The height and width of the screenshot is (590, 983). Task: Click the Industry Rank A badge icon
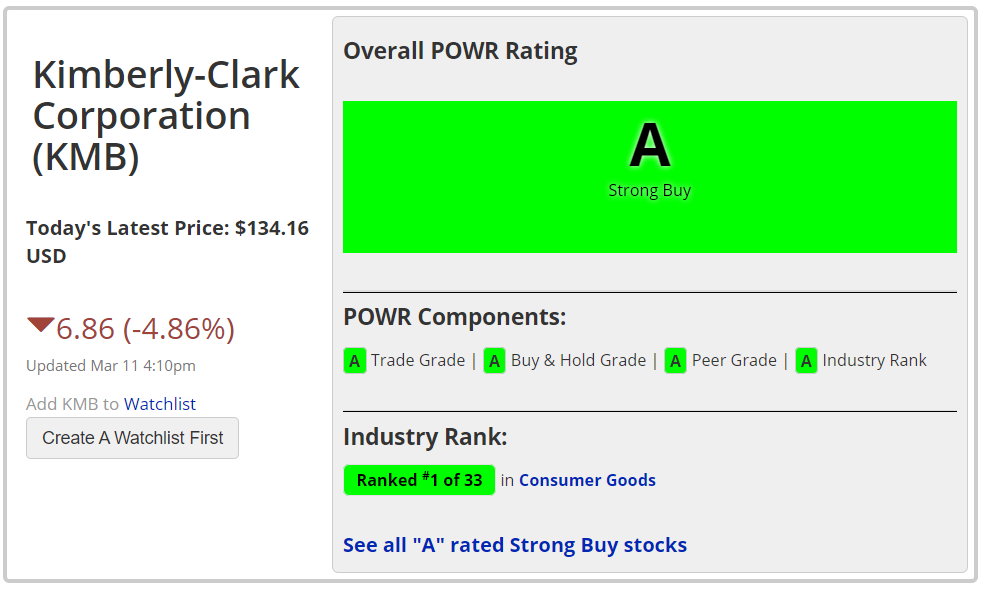click(x=806, y=361)
